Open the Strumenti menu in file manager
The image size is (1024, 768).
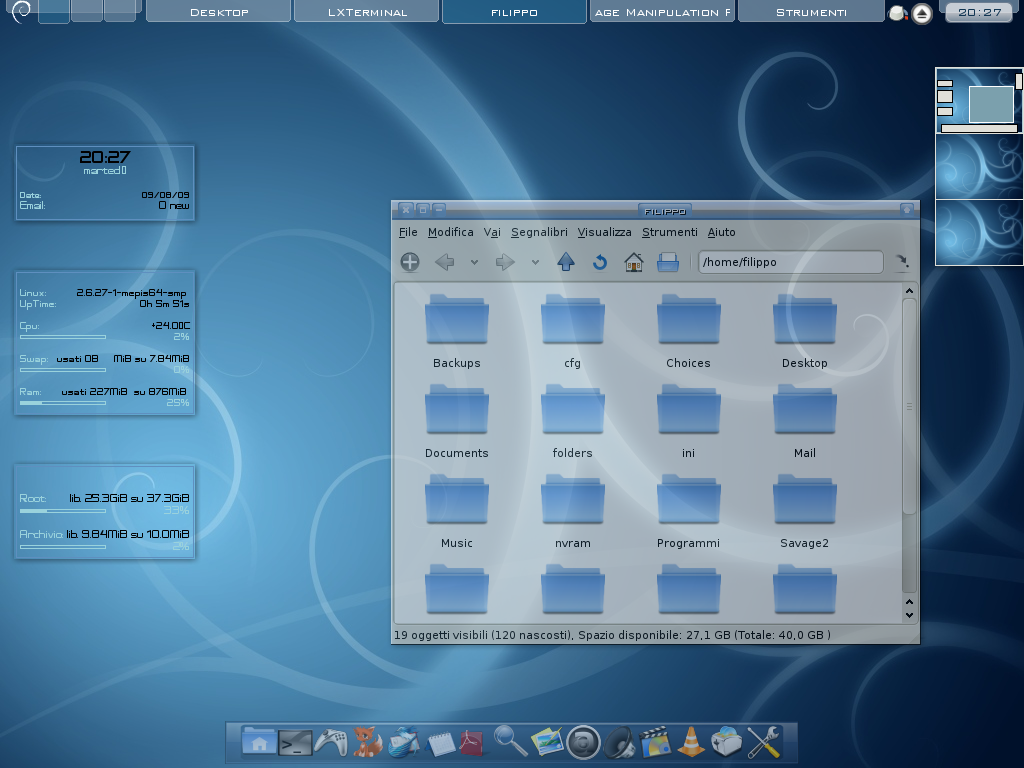click(669, 232)
